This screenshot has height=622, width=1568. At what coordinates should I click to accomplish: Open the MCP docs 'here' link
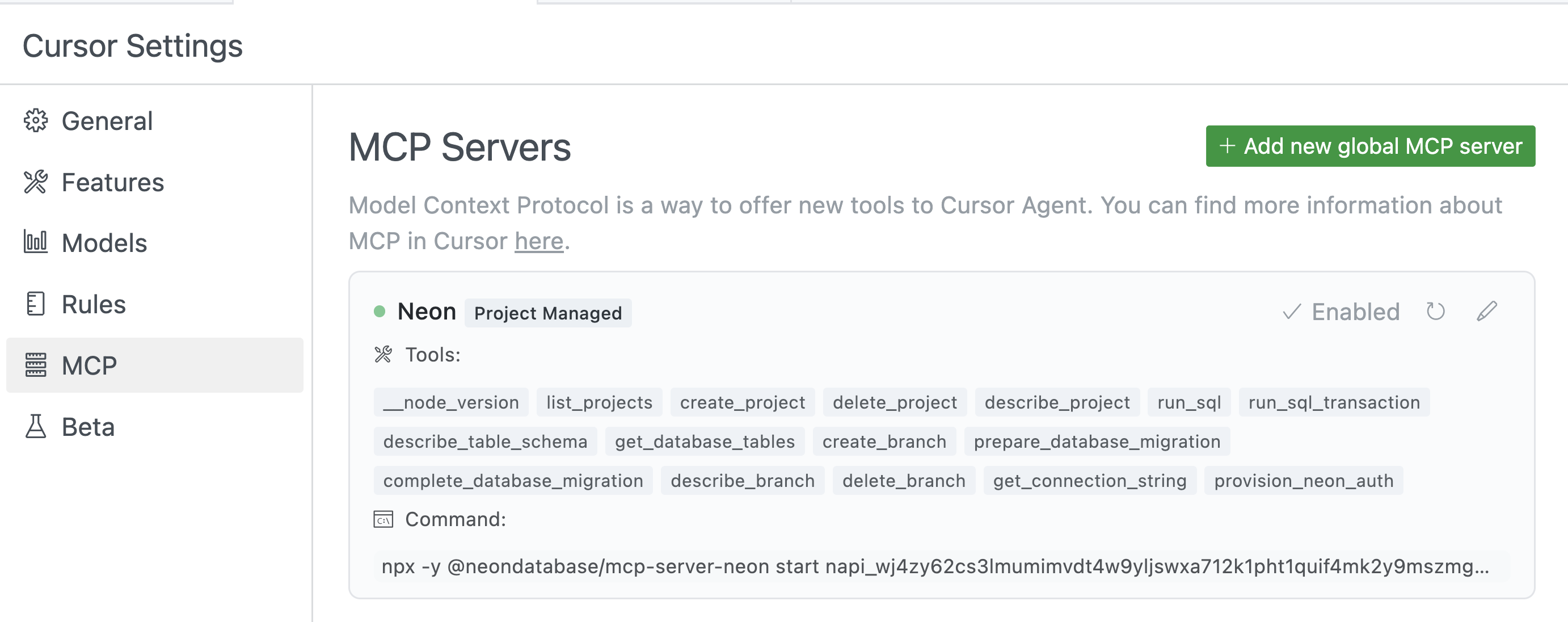[x=539, y=241]
